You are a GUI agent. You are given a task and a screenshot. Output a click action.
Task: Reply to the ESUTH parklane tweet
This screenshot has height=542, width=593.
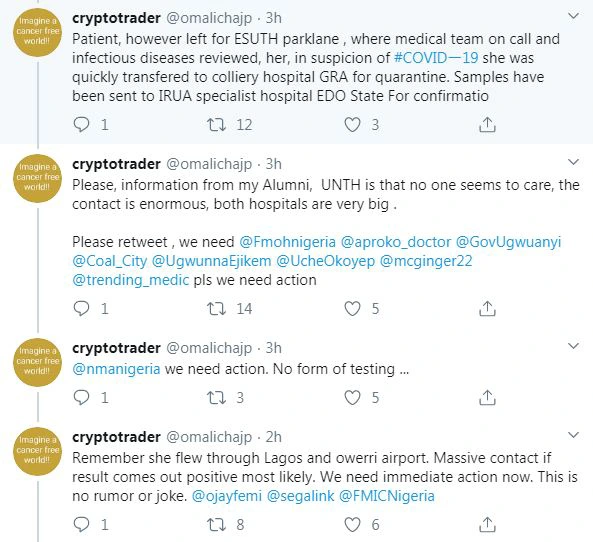pos(81,124)
